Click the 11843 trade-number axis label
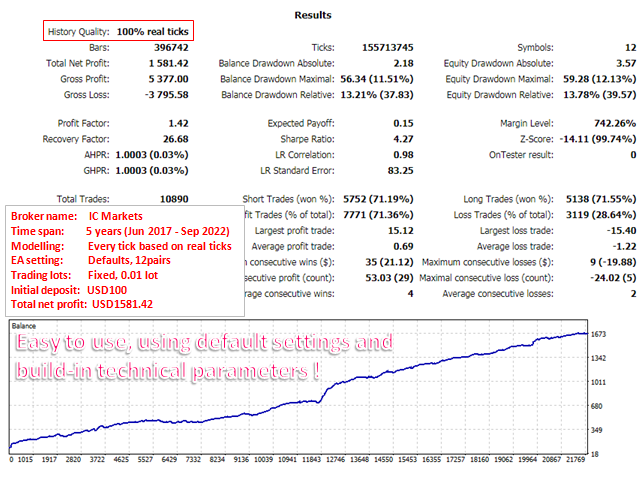The image size is (640, 480). click(x=311, y=460)
